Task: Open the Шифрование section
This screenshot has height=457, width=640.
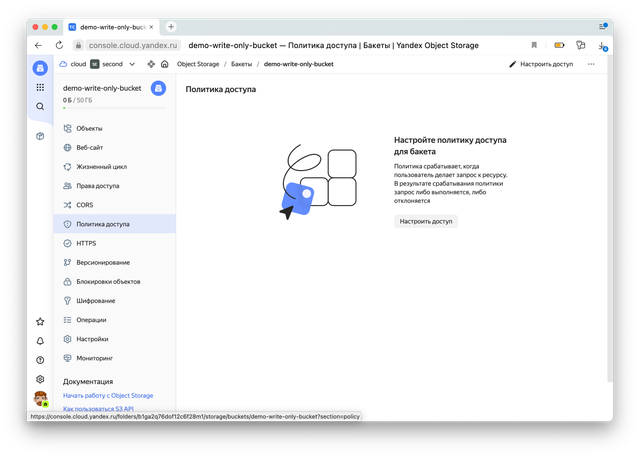Action: 95,301
